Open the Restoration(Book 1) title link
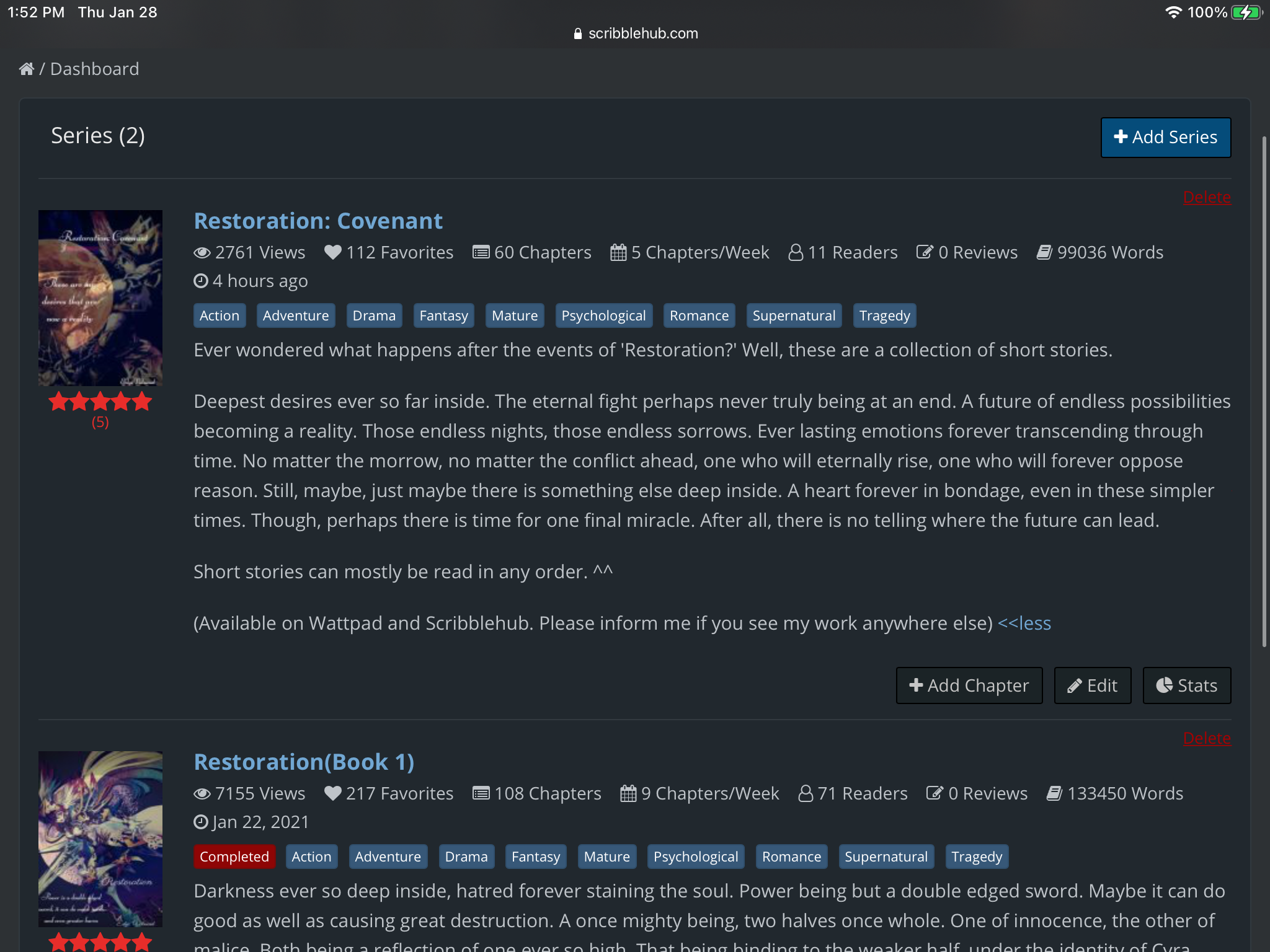This screenshot has width=1270, height=952. [x=304, y=762]
